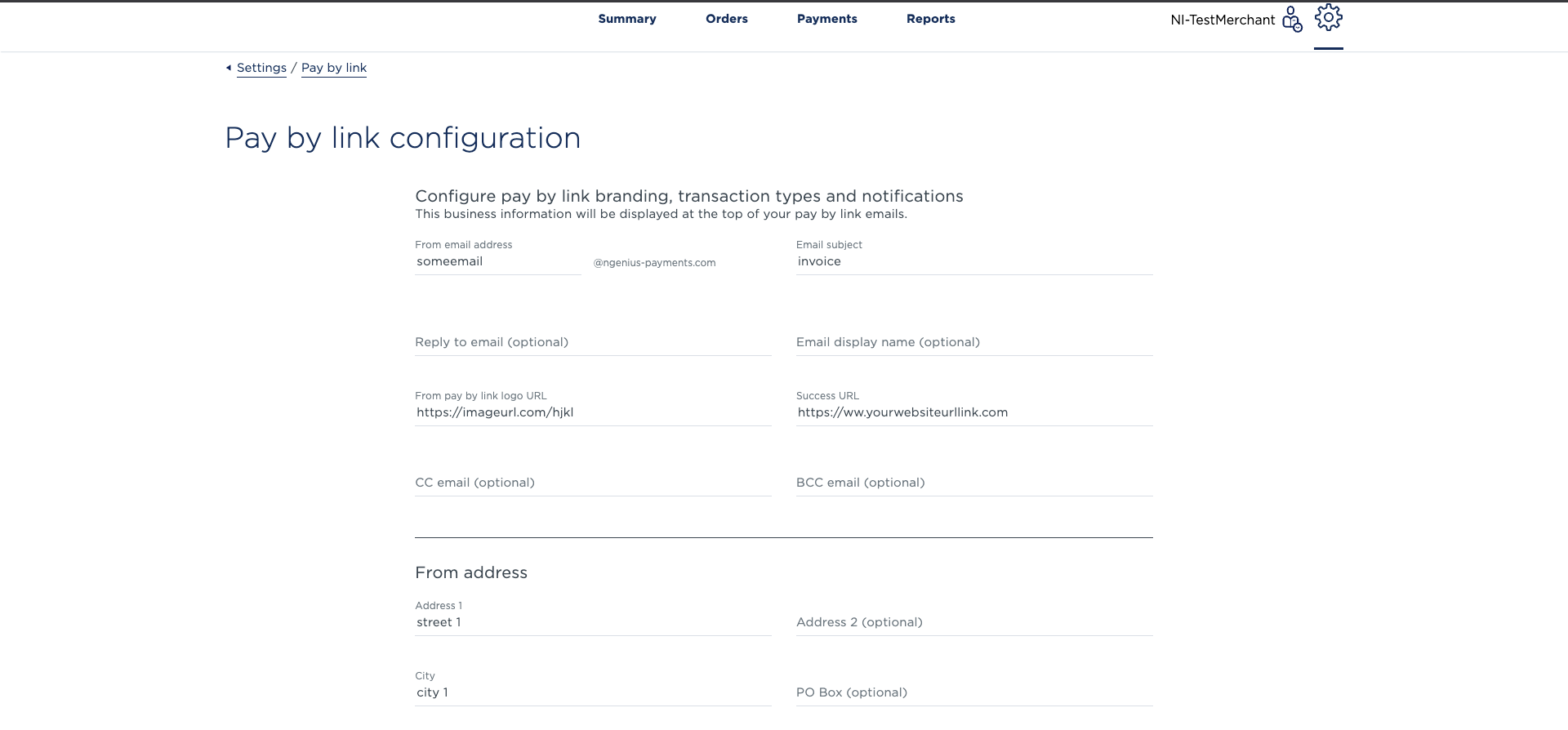The height and width of the screenshot is (730, 1568).
Task: Focus the Reply to email field
Action: point(593,342)
